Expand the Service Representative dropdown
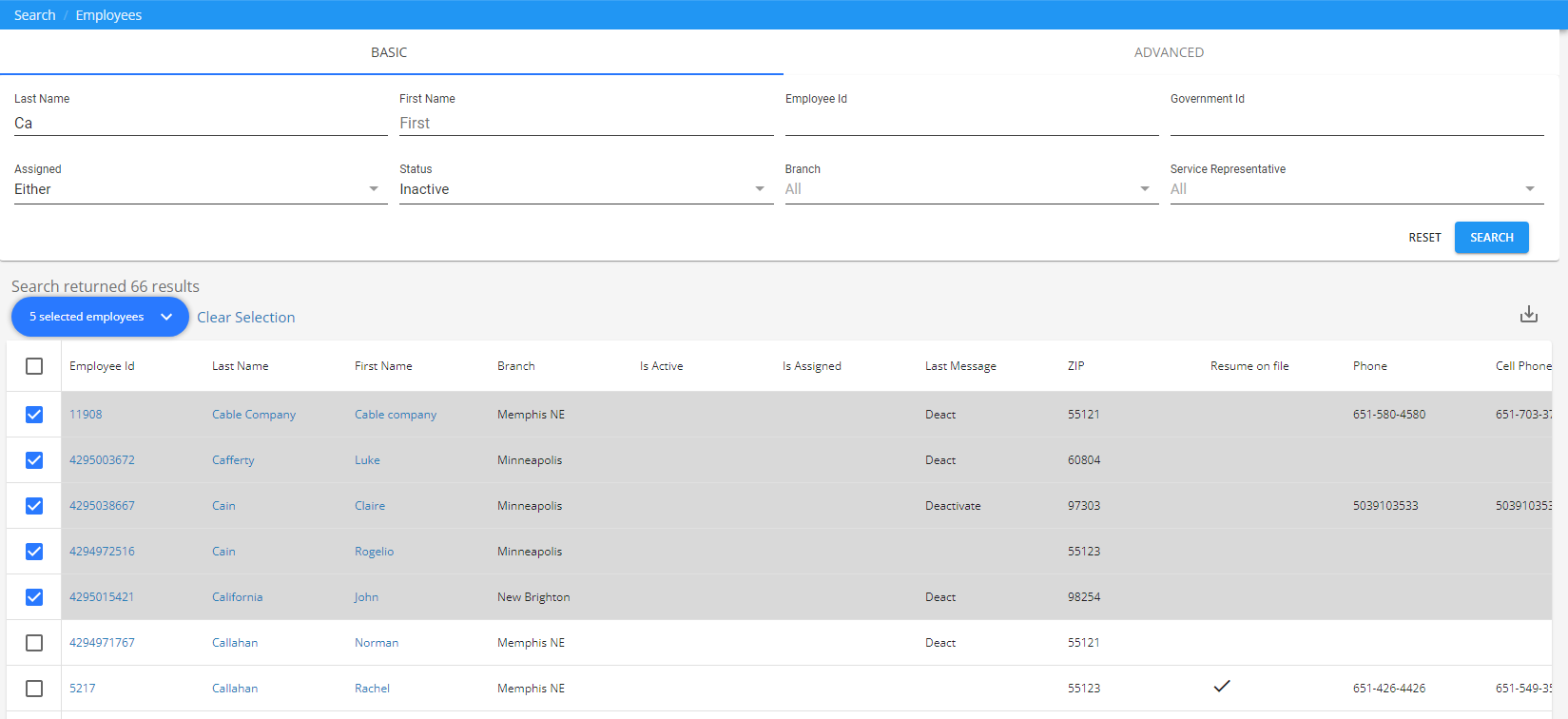This screenshot has width=1568, height=719. [x=1355, y=189]
